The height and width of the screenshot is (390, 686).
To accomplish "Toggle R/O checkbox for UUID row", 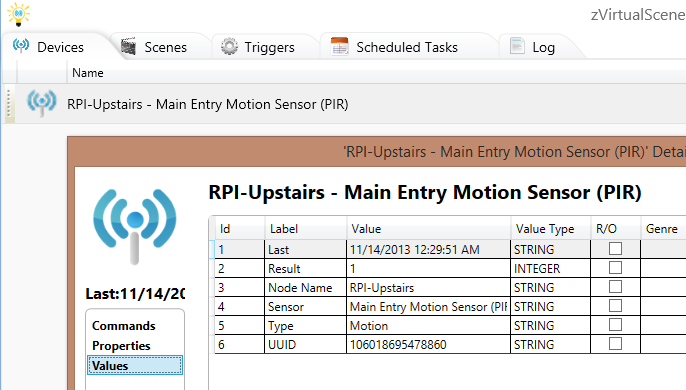I will 615,344.
